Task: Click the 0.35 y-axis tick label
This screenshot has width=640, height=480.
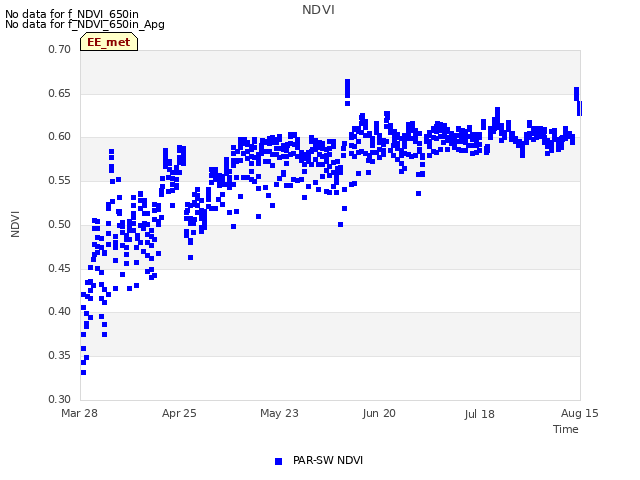Action: [x=60, y=356]
